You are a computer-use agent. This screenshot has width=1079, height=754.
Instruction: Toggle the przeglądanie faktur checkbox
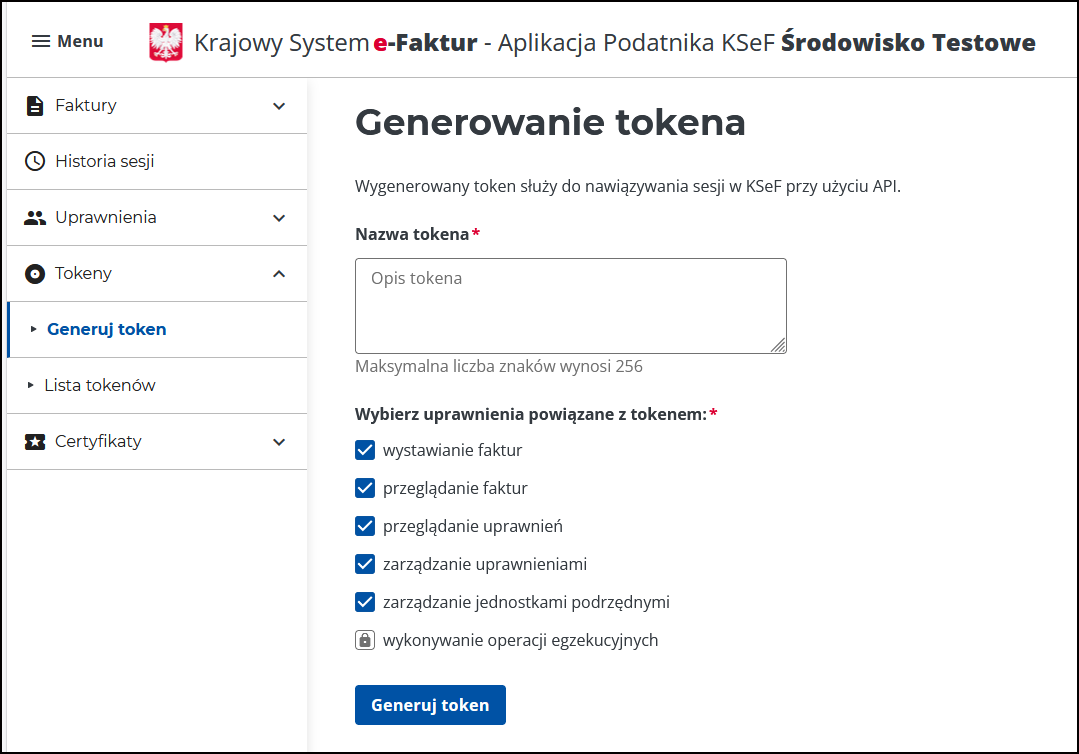364,488
